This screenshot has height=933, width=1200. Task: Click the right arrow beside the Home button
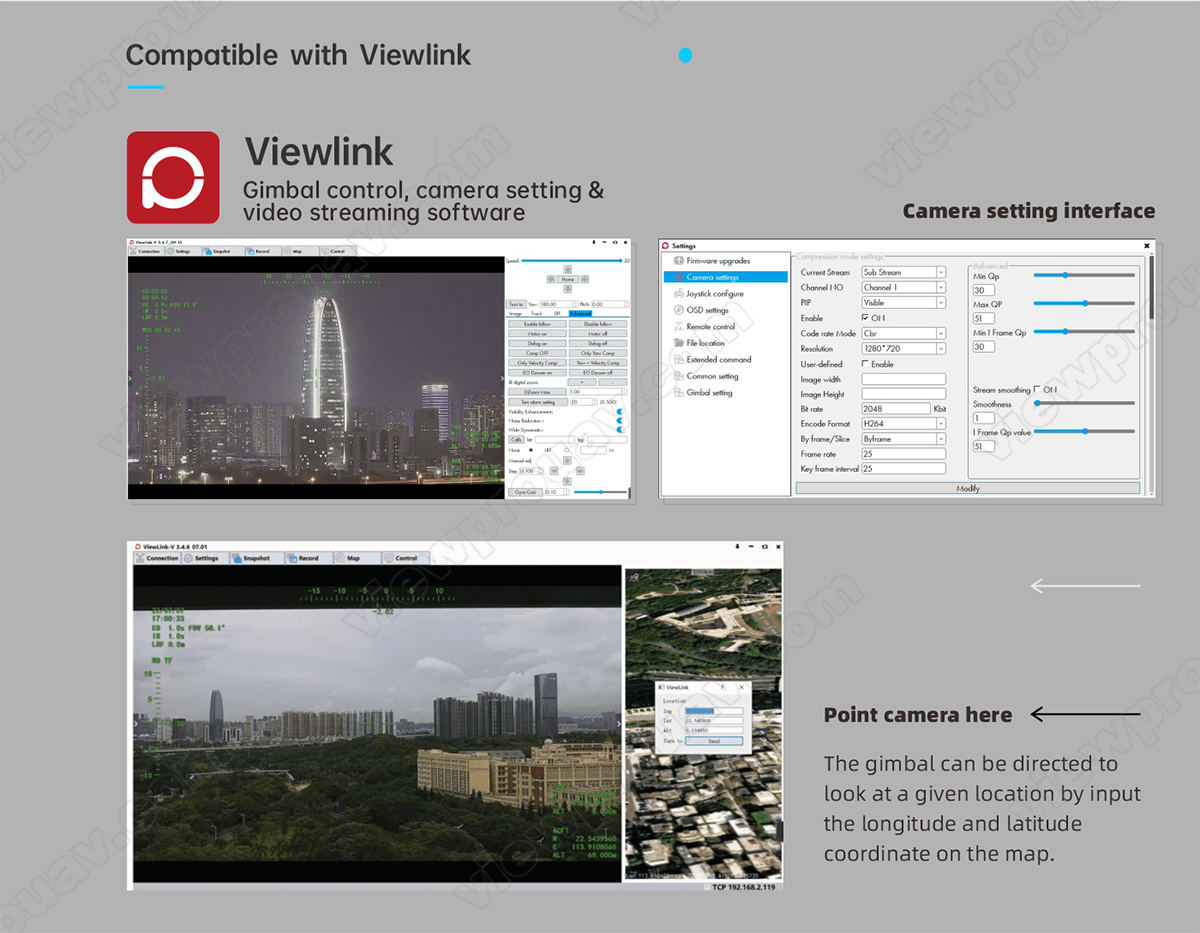pyautogui.click(x=583, y=280)
